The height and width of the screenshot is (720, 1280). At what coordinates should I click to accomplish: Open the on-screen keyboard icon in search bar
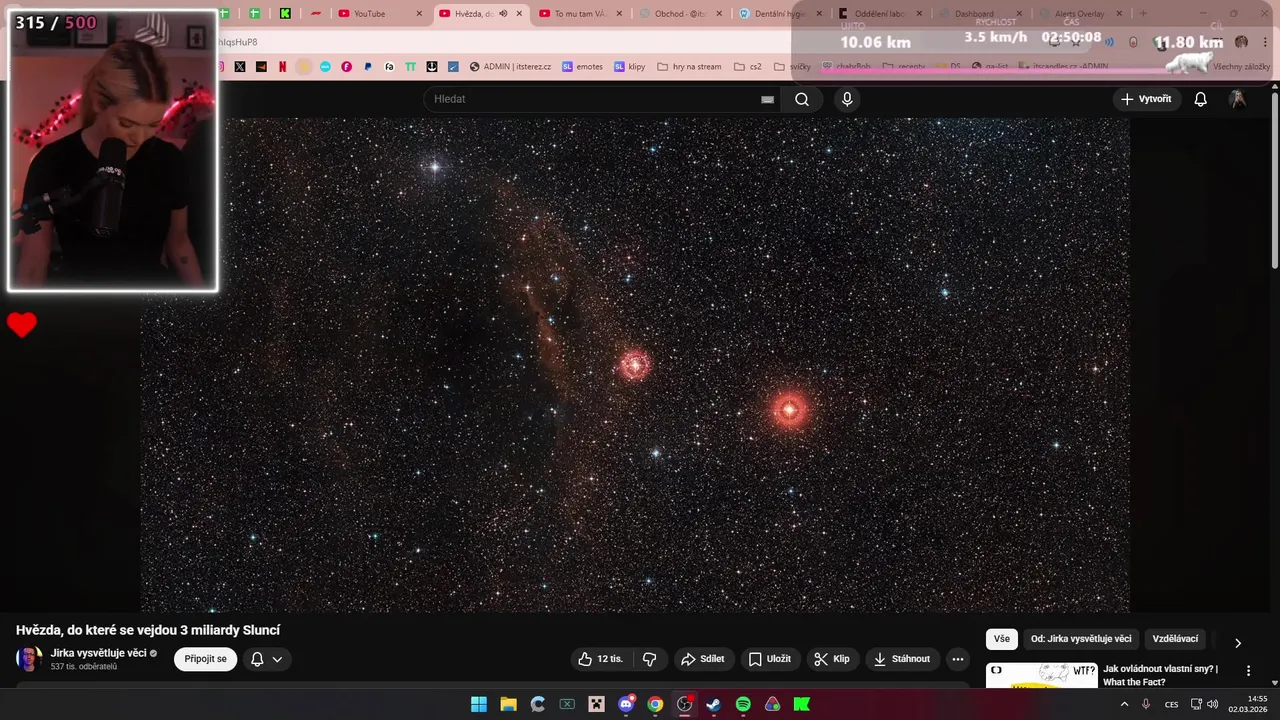pyautogui.click(x=767, y=99)
